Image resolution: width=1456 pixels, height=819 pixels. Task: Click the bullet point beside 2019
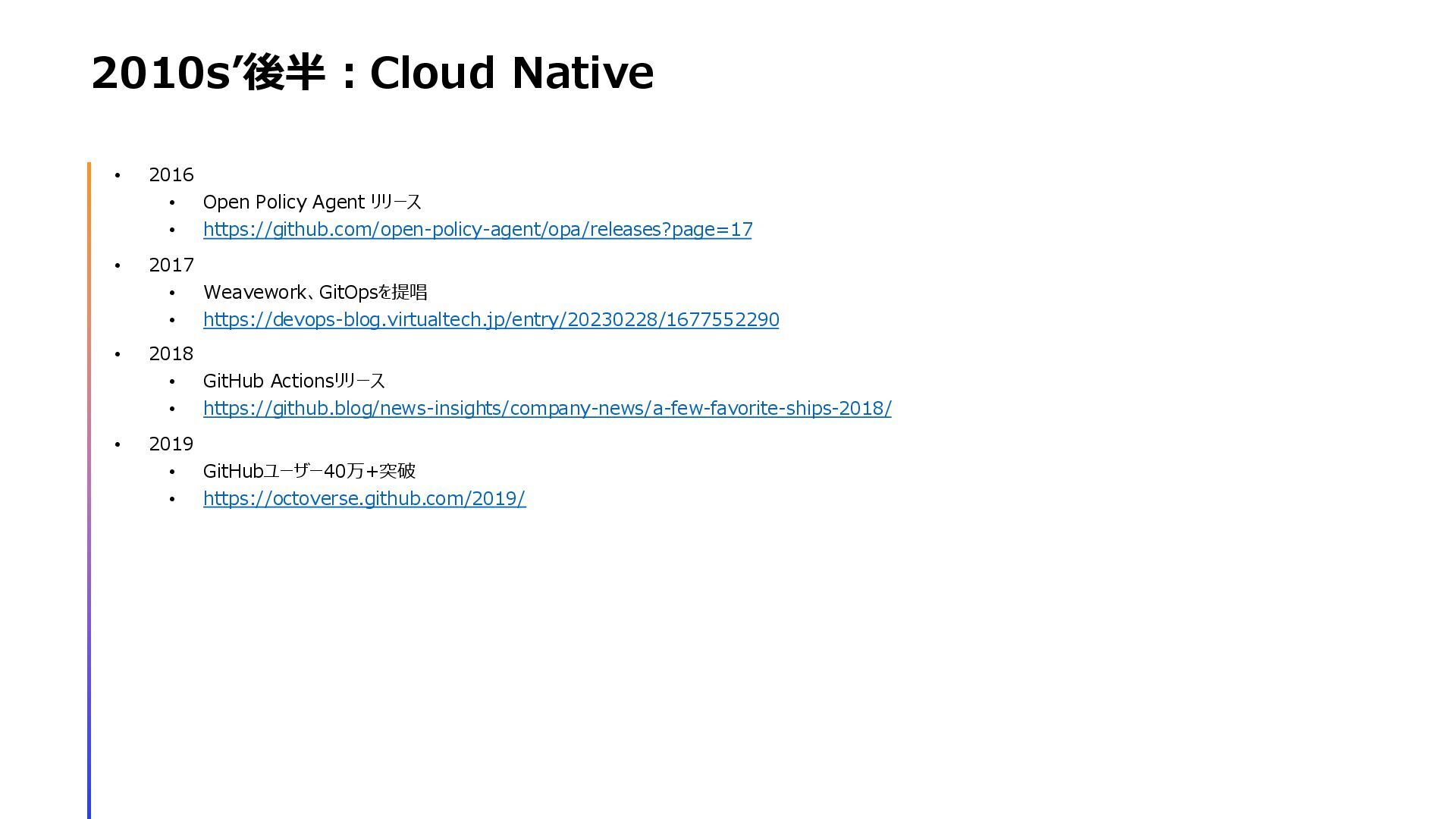(x=118, y=445)
